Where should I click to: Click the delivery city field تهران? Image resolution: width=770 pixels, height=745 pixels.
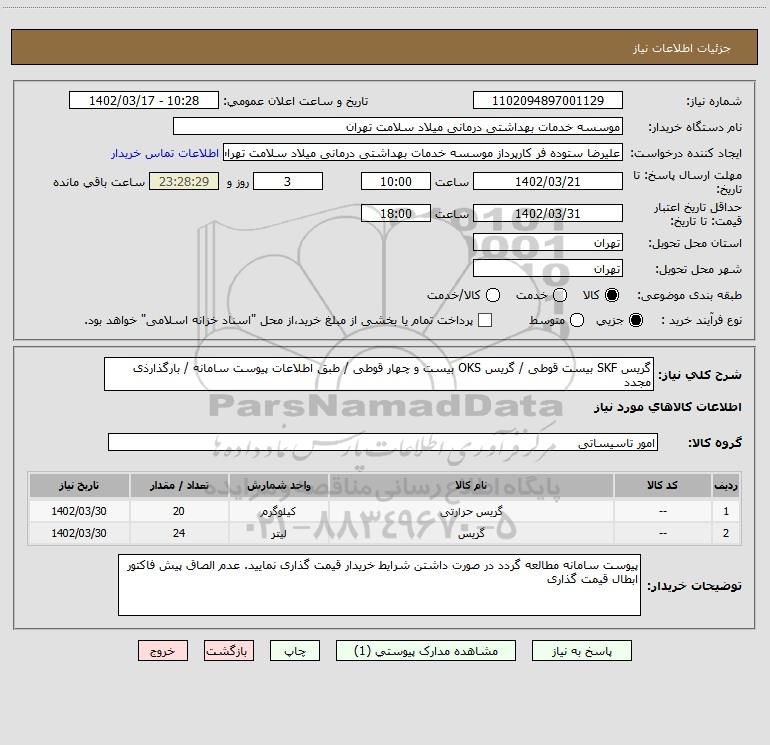coord(548,268)
